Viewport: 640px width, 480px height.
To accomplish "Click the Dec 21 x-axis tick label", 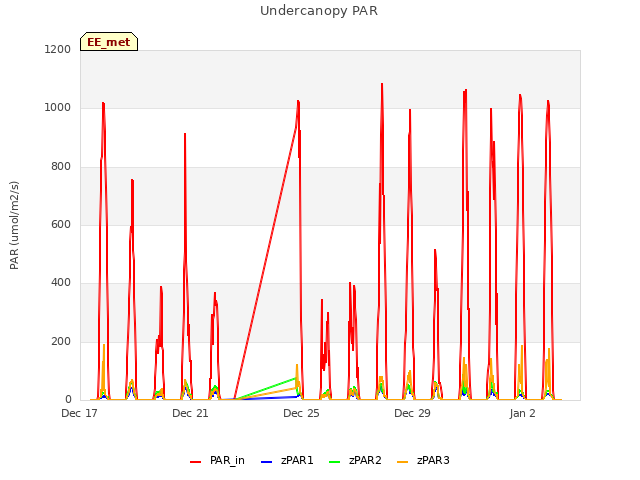I will pos(190,413).
